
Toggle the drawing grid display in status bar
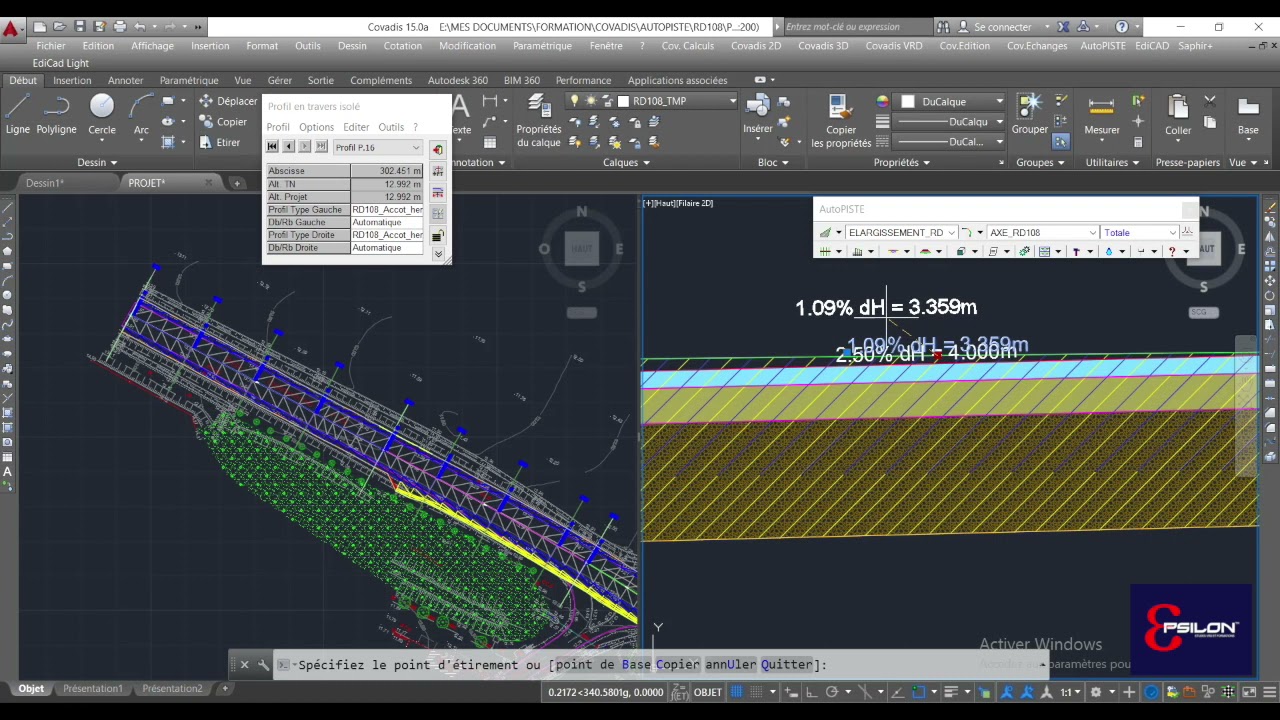coord(737,692)
